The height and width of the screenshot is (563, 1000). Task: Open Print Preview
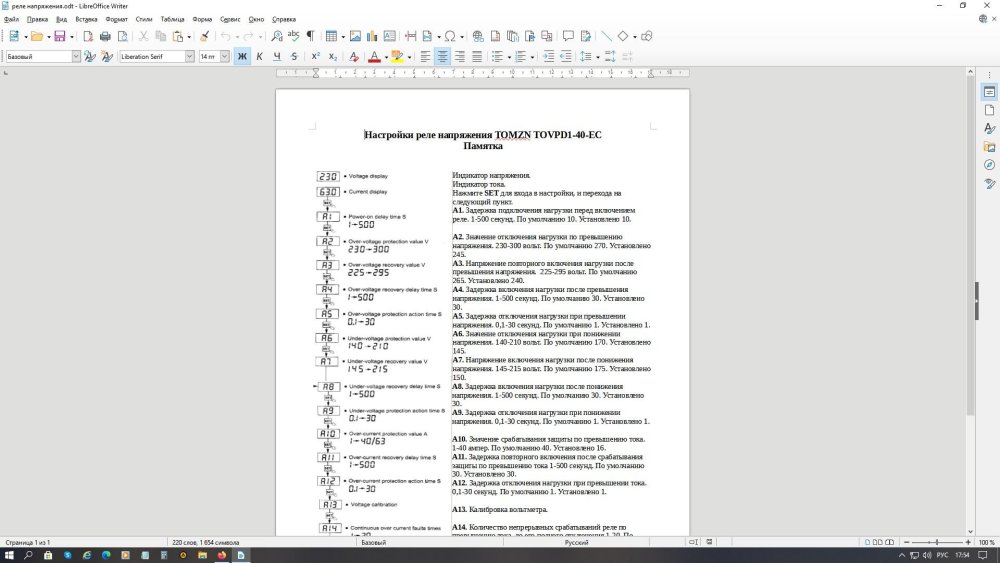[x=122, y=36]
